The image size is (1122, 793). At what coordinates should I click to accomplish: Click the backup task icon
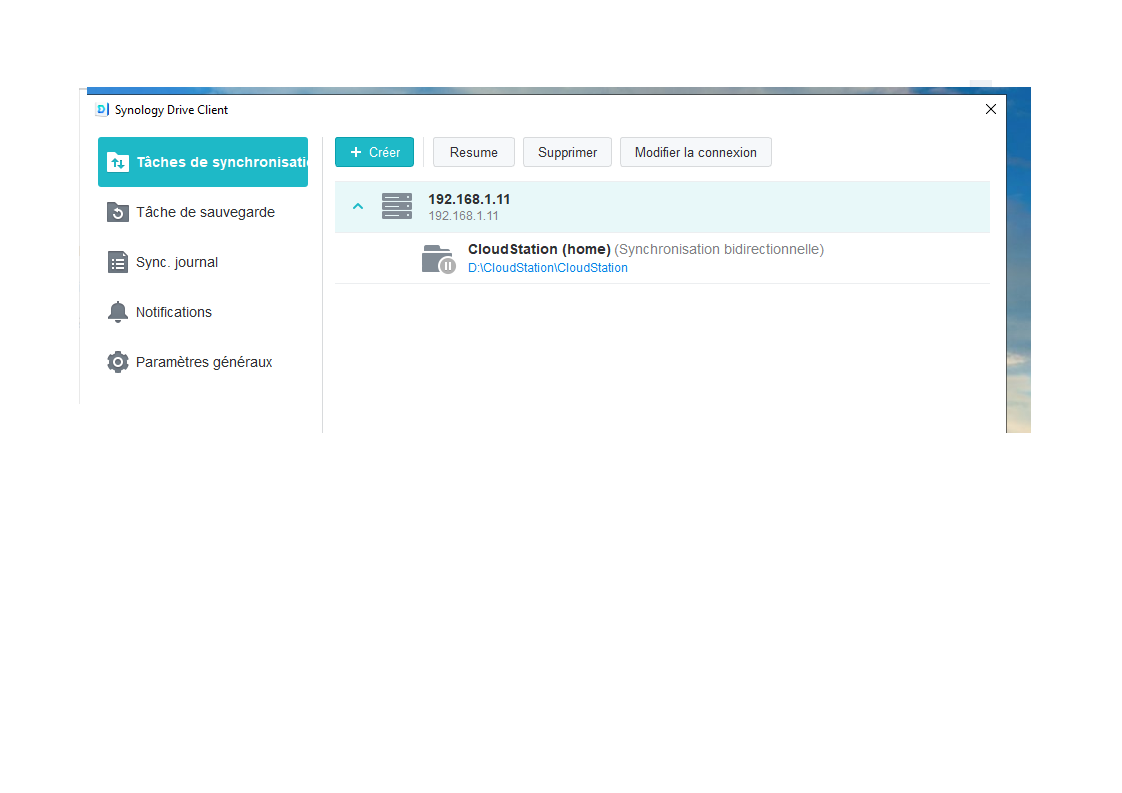pos(117,212)
